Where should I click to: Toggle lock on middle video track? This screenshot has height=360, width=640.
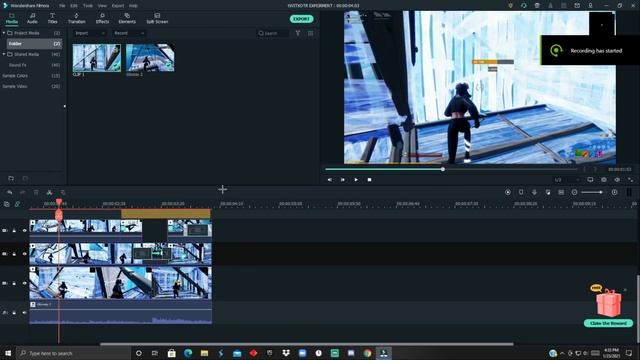tap(14, 254)
